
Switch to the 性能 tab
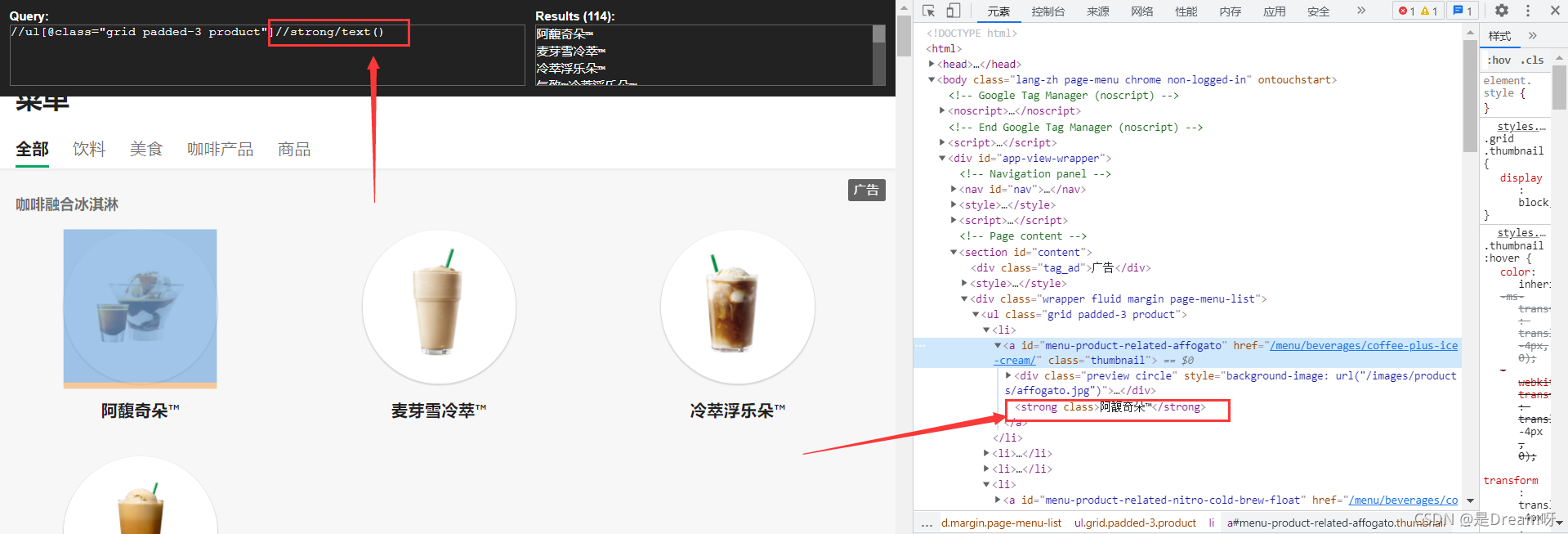[x=1186, y=11]
